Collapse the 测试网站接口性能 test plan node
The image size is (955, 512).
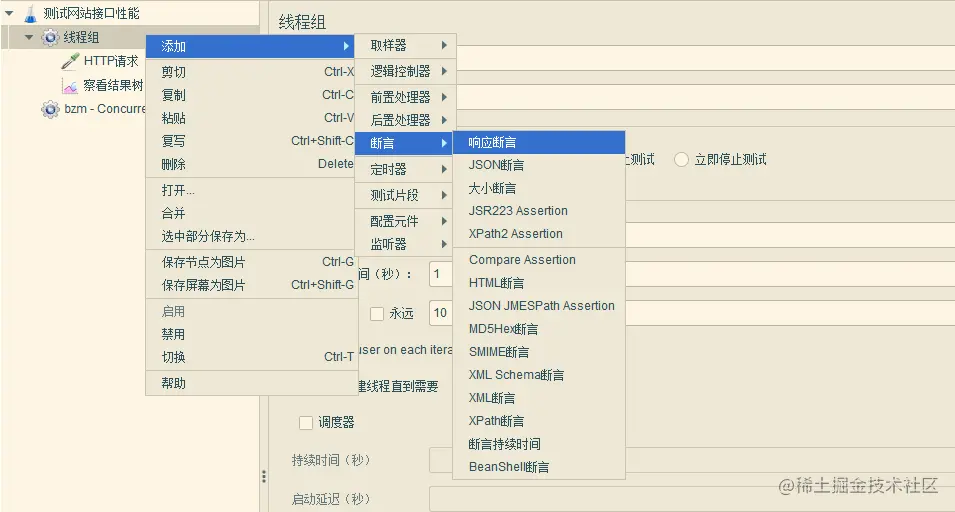(9, 13)
